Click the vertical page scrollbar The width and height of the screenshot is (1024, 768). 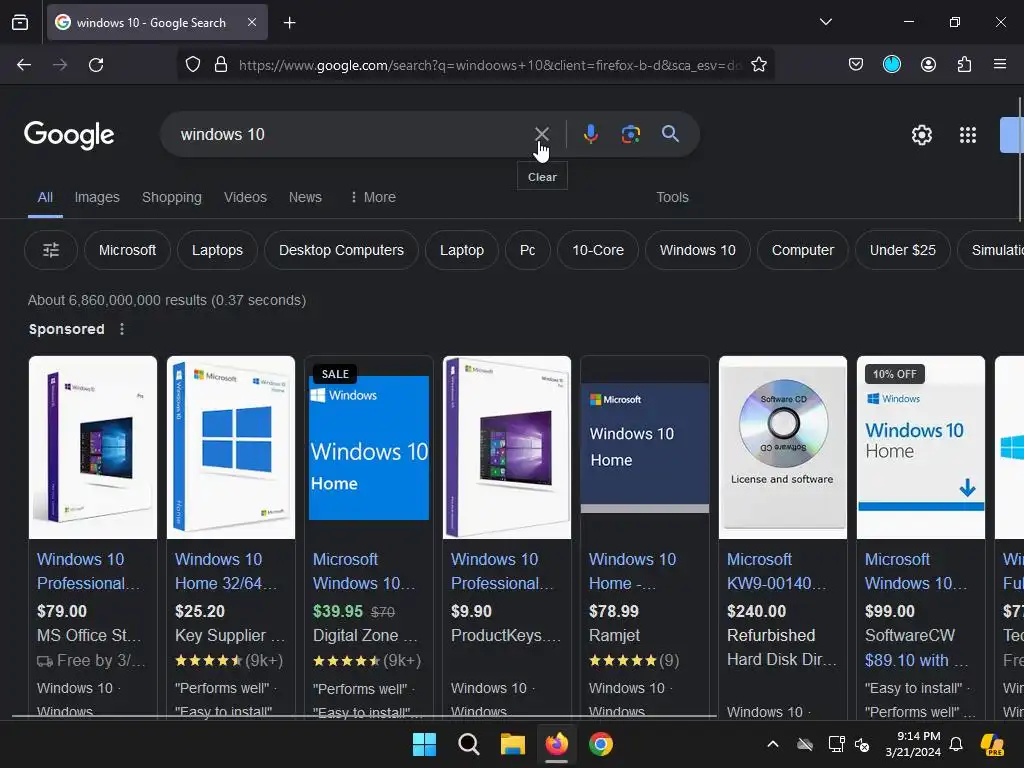click(1020, 160)
